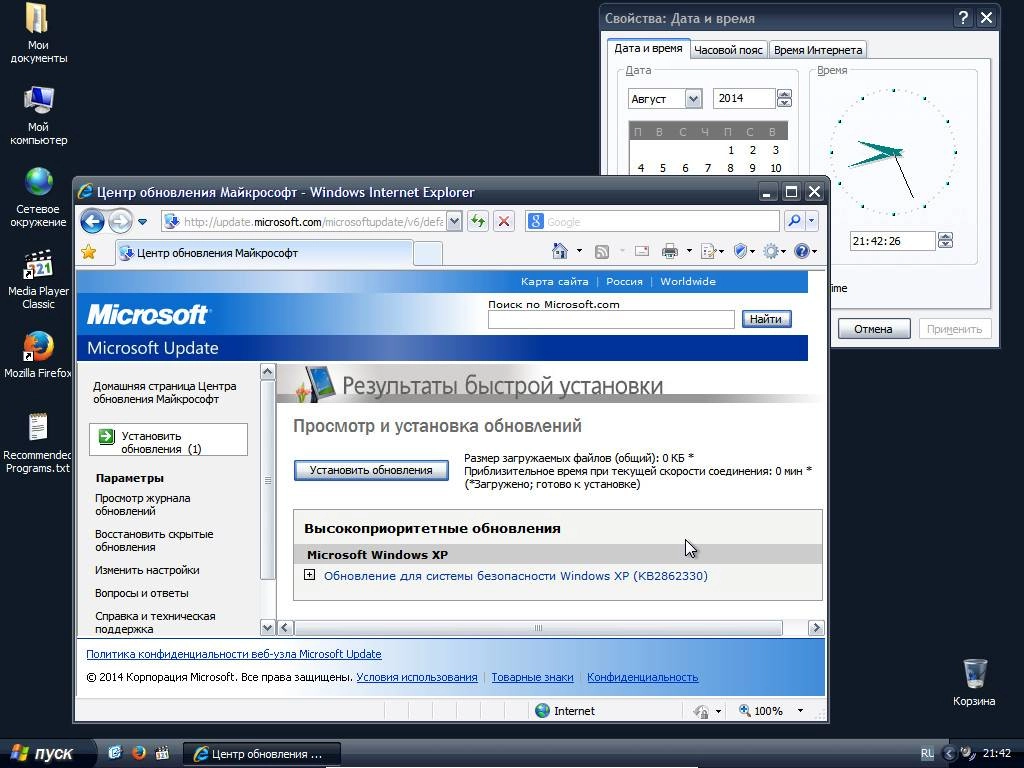Click sidebar scrollbar up arrow

(x=267, y=372)
